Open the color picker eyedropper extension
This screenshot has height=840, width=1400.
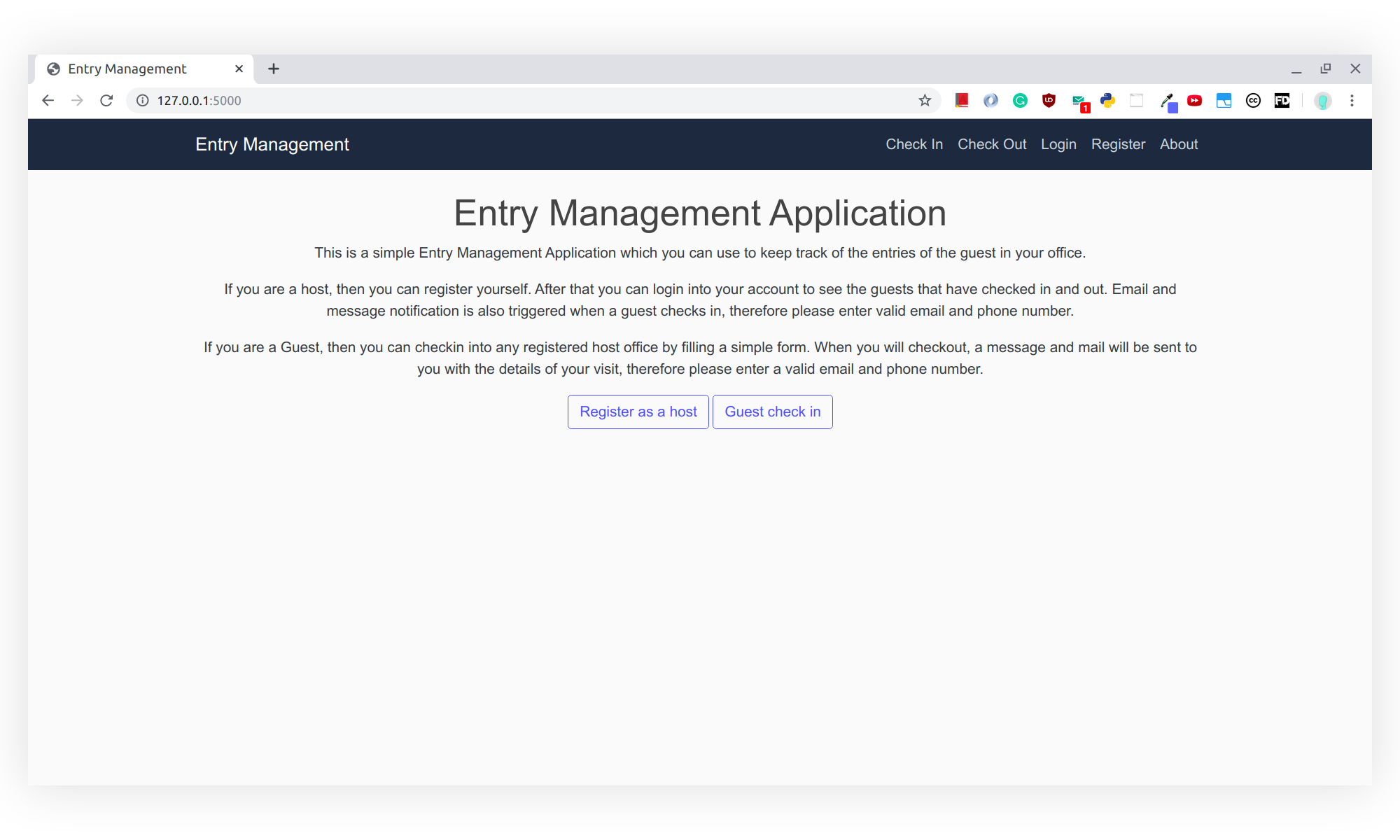[x=1168, y=103]
